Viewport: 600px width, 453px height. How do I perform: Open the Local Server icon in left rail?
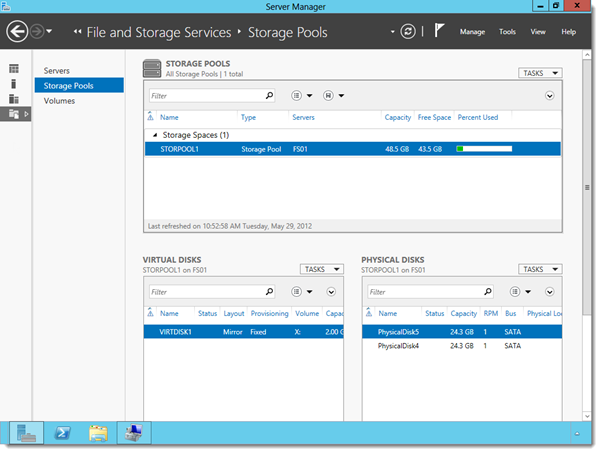(x=14, y=84)
